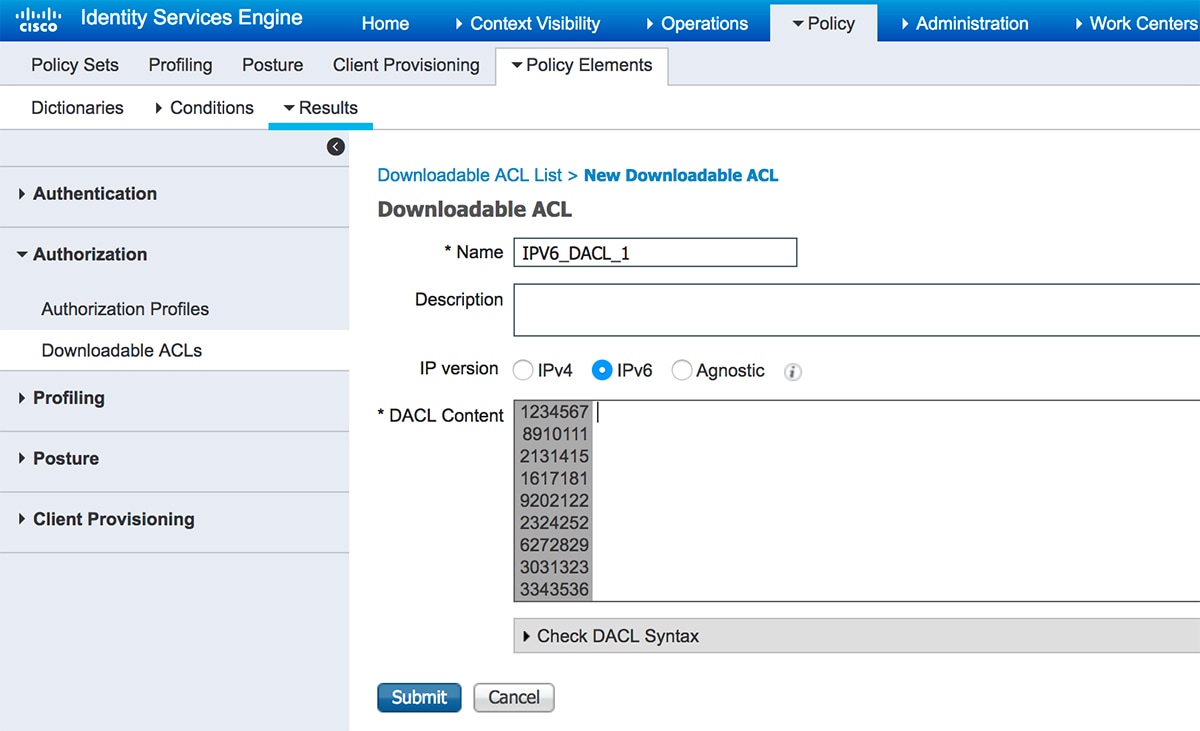Show IP version info tooltip icon
Viewport: 1200px width, 731px height.
pyautogui.click(x=793, y=372)
